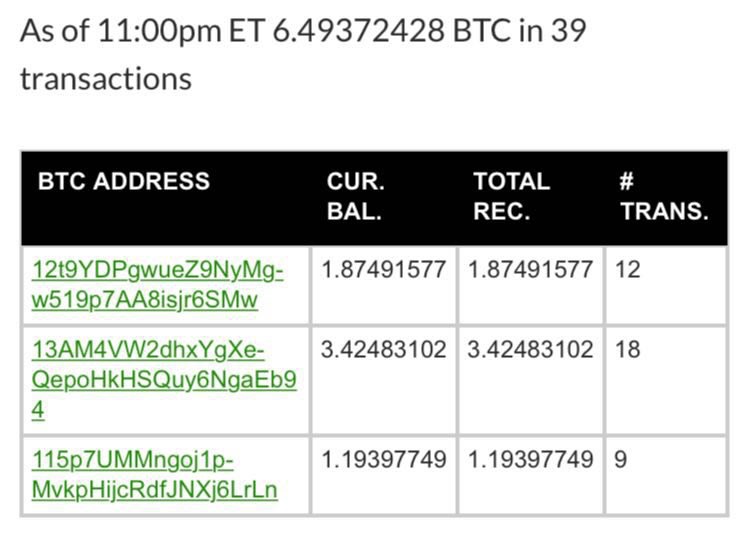Click the CUR. BAL. column header
Image resolution: width=749 pixels, height=544 pixels.
[x=356, y=196]
